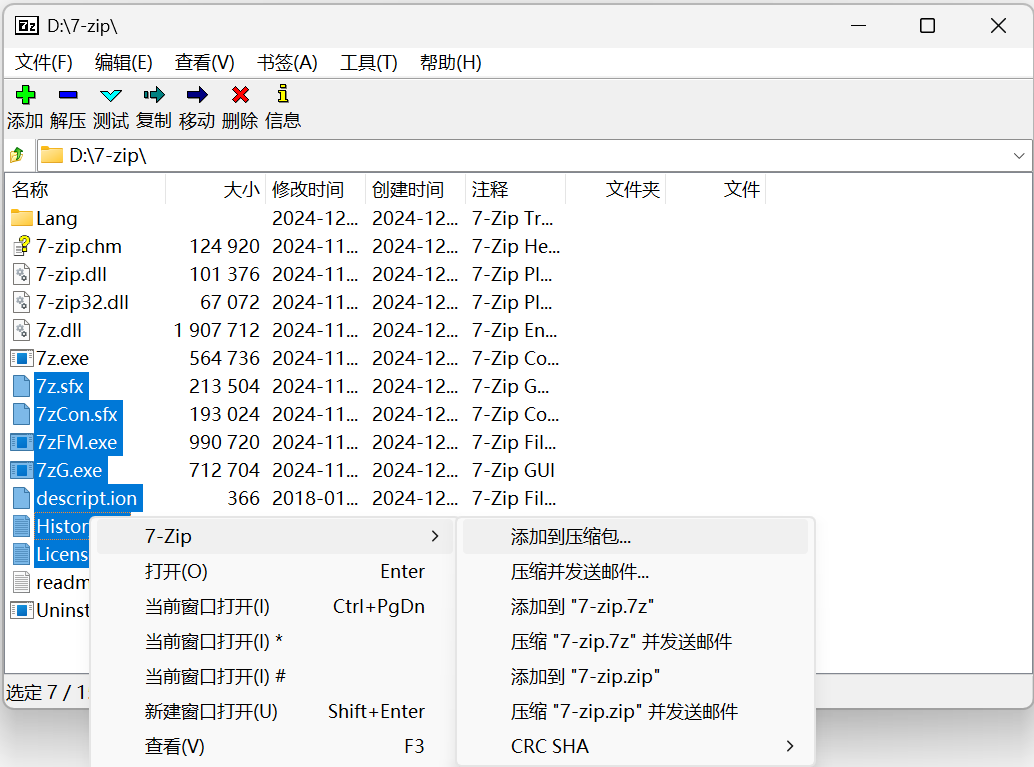The width and height of the screenshot is (1034, 767).
Task: Click the up-folder icon beside address bar
Action: [x=17, y=156]
